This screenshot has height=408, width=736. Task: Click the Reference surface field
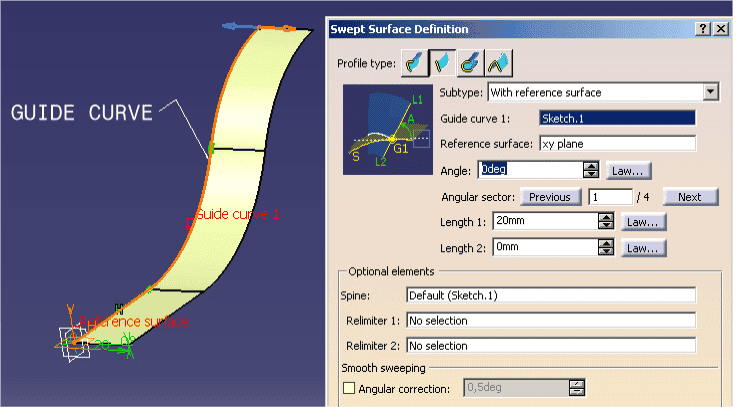coord(616,143)
